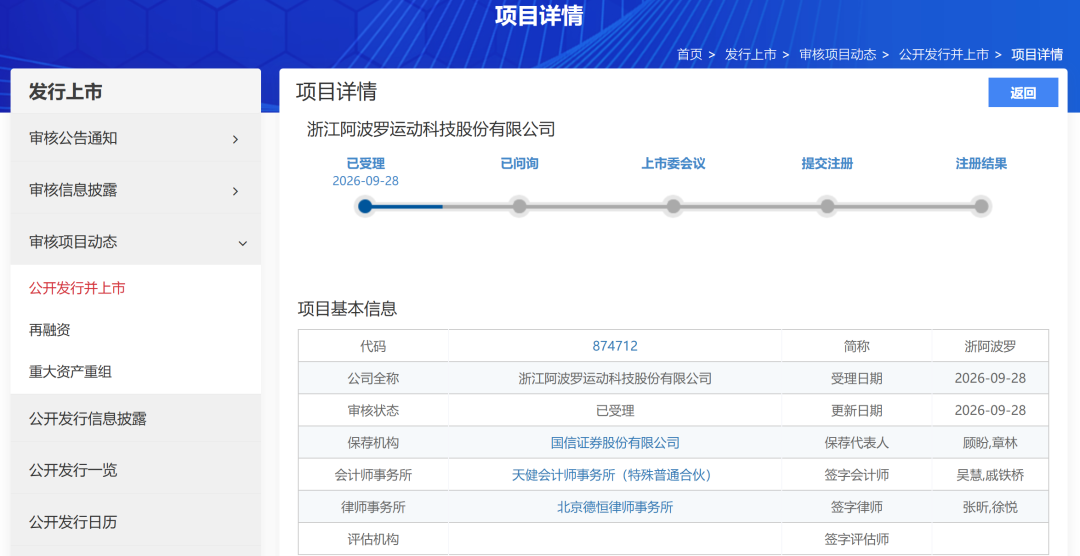This screenshot has width=1080, height=556.
Task: Click 更新日期 value 2026-09-28
Action: pyautogui.click(x=990, y=411)
